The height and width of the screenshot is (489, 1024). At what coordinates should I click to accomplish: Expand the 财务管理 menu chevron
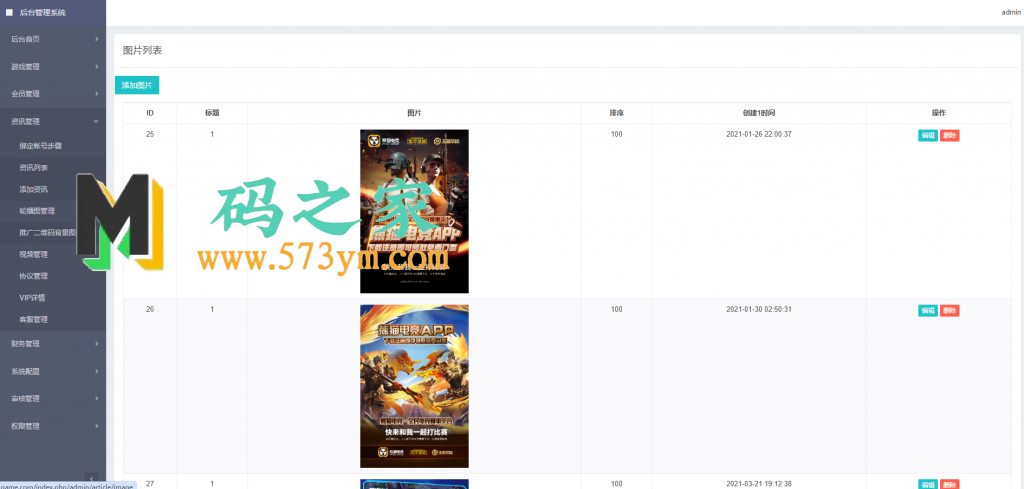tap(97, 343)
